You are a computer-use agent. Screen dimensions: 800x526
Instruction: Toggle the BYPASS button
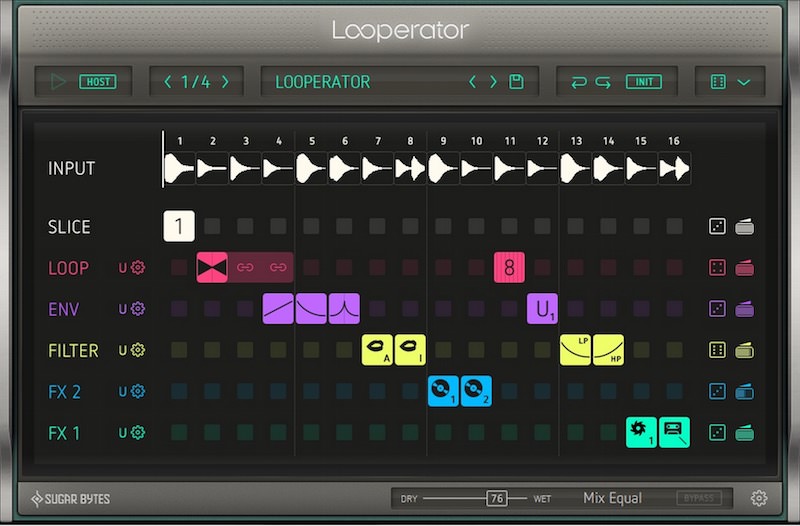point(698,498)
